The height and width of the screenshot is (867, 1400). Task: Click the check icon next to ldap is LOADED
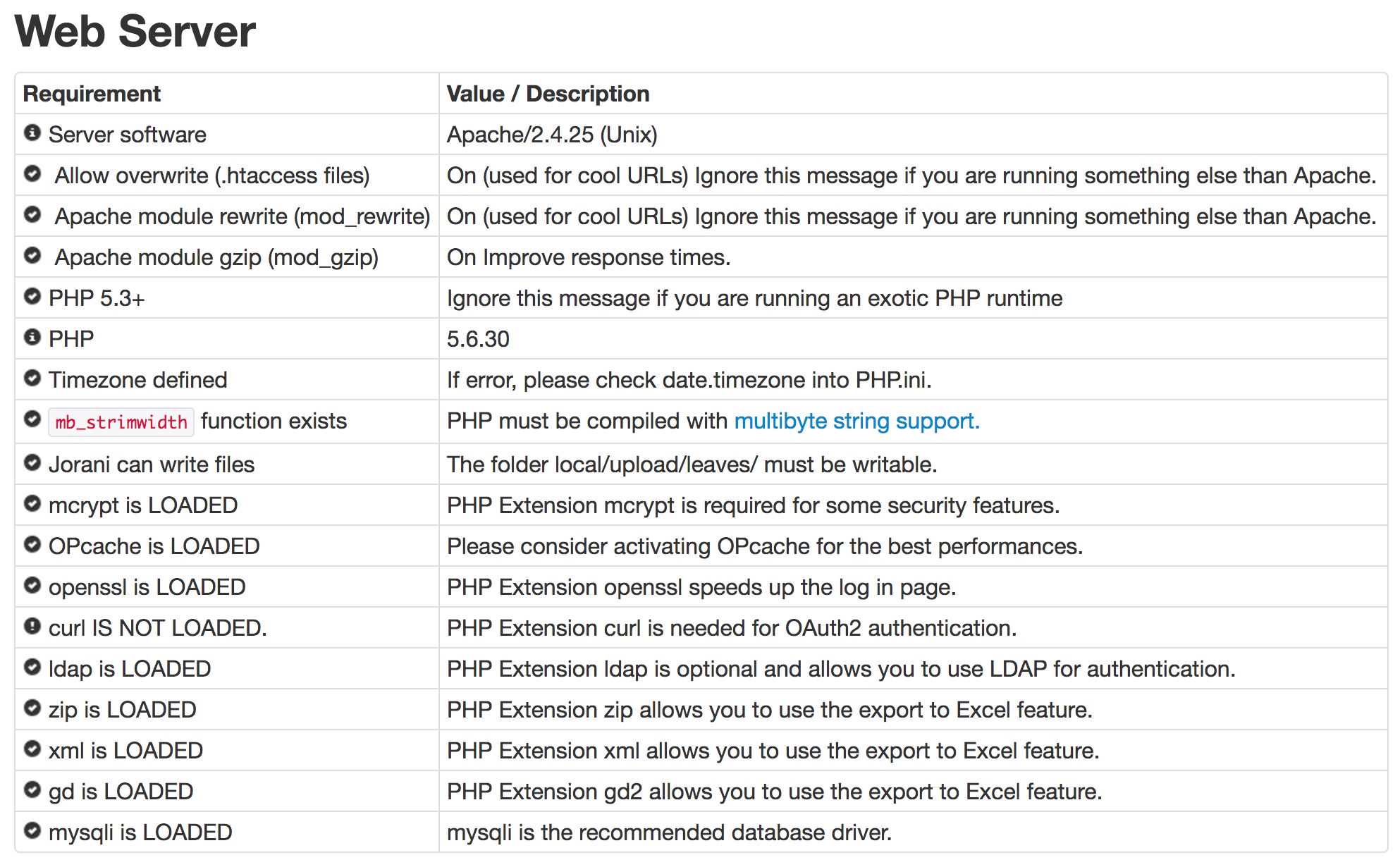pyautogui.click(x=32, y=667)
